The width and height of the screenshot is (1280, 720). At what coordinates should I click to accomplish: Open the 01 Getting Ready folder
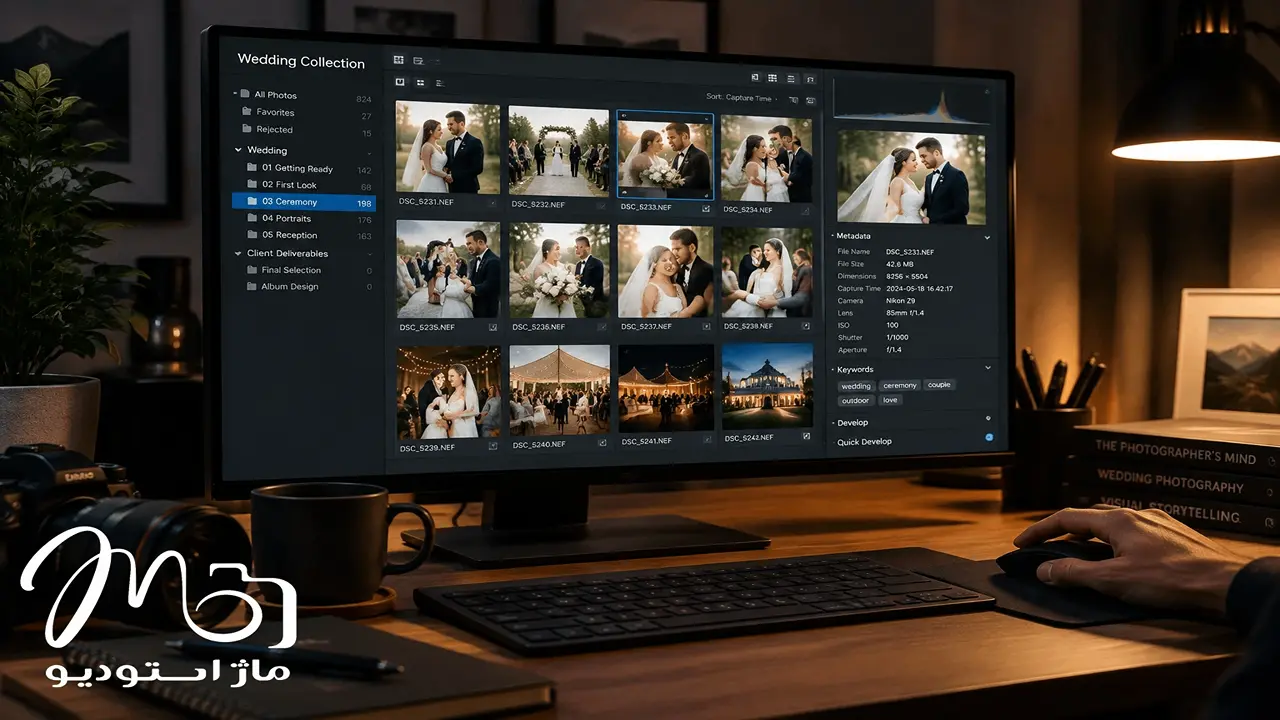[304, 169]
